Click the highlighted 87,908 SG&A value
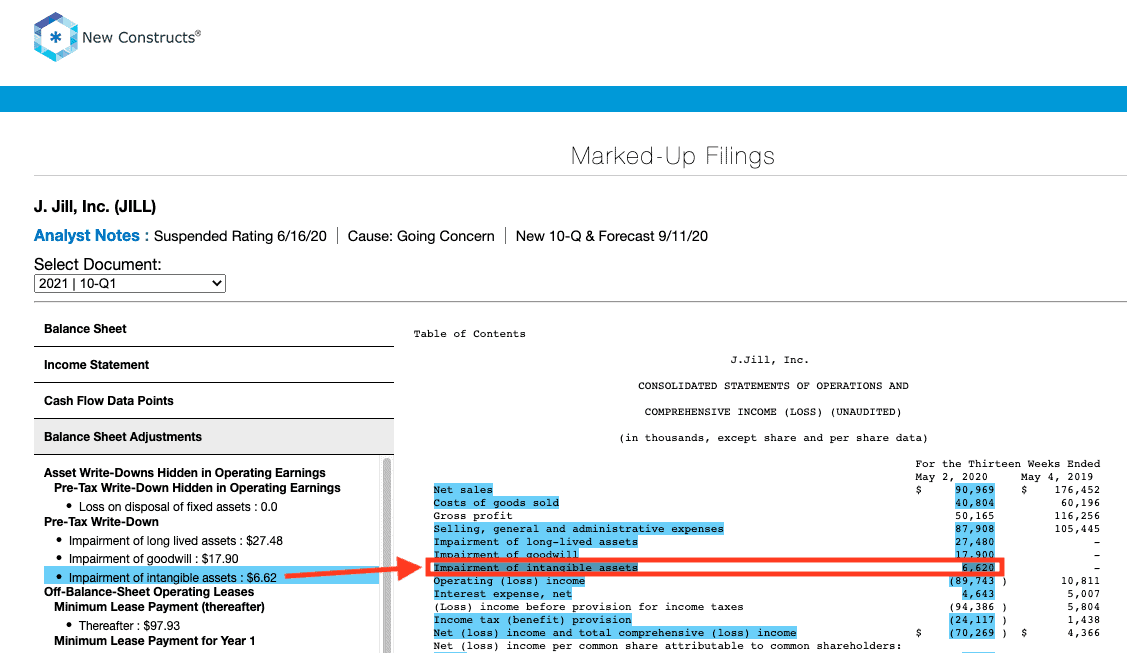Screen dimensions: 1127x653 coord(975,529)
